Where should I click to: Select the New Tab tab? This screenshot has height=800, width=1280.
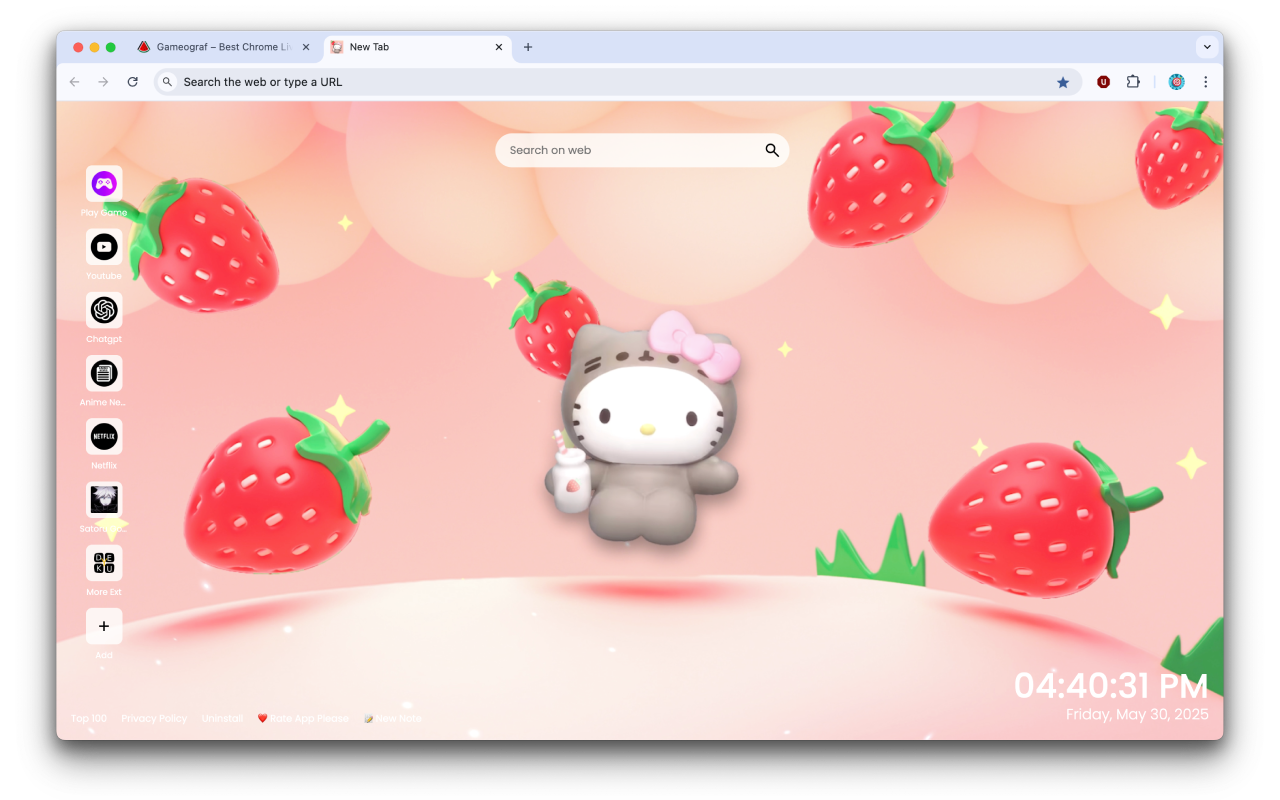click(x=418, y=47)
